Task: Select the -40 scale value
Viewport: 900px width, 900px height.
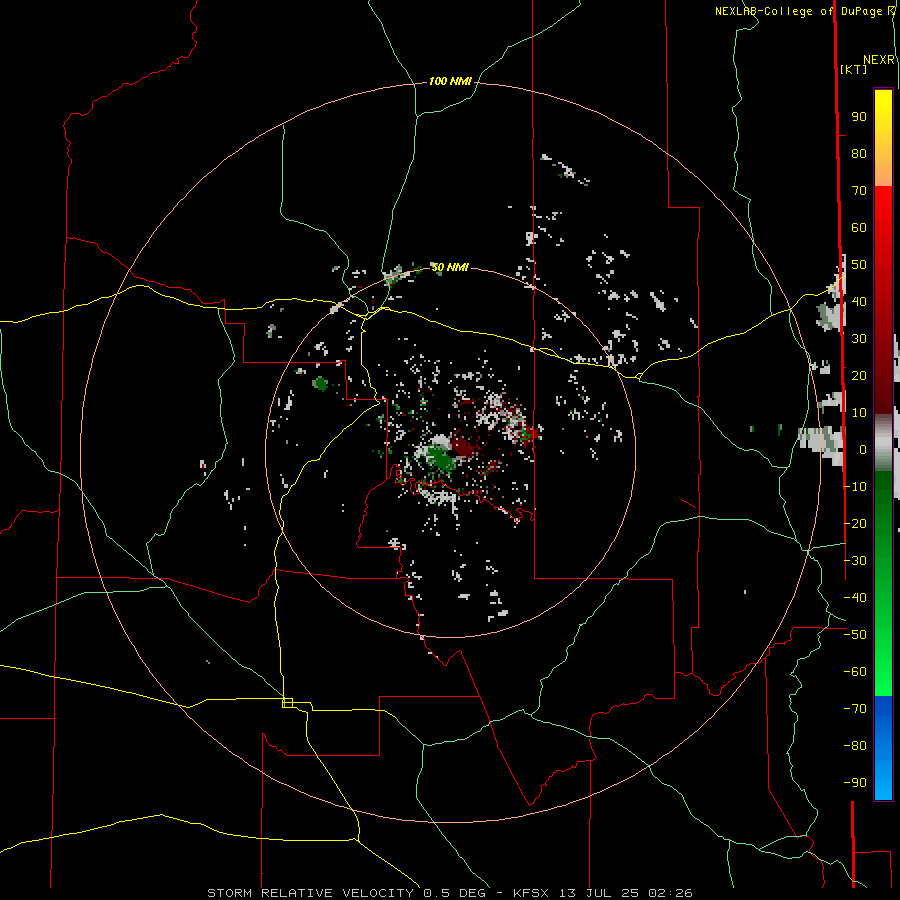Action: pyautogui.click(x=855, y=598)
